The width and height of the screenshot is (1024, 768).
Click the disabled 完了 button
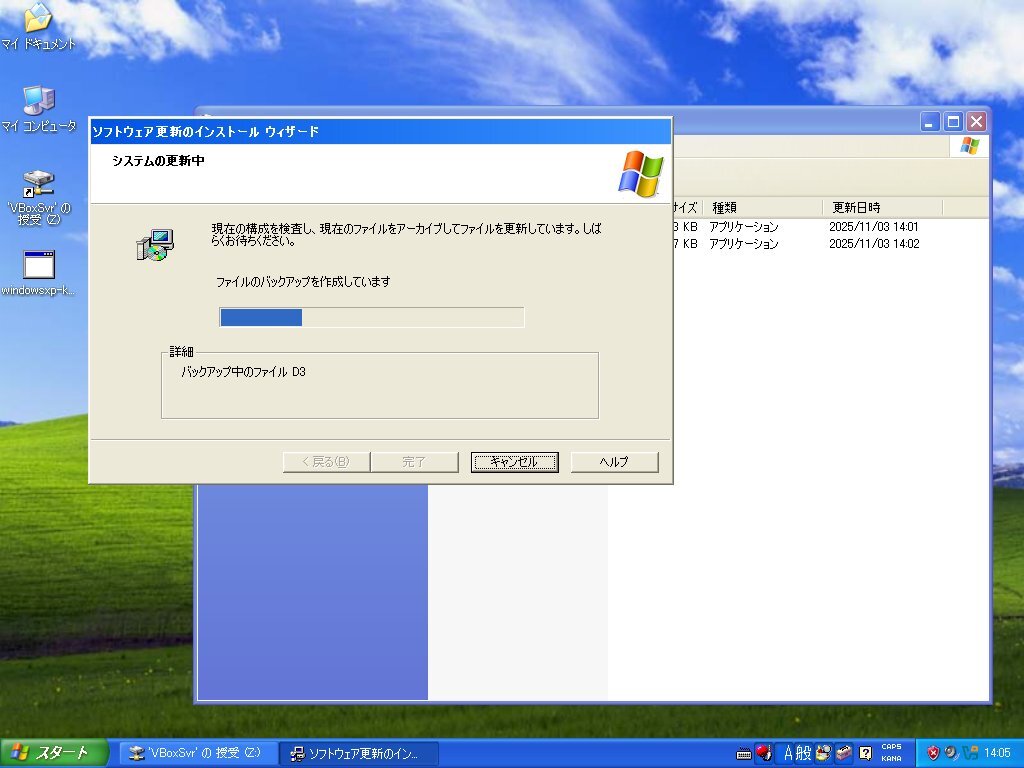click(414, 462)
